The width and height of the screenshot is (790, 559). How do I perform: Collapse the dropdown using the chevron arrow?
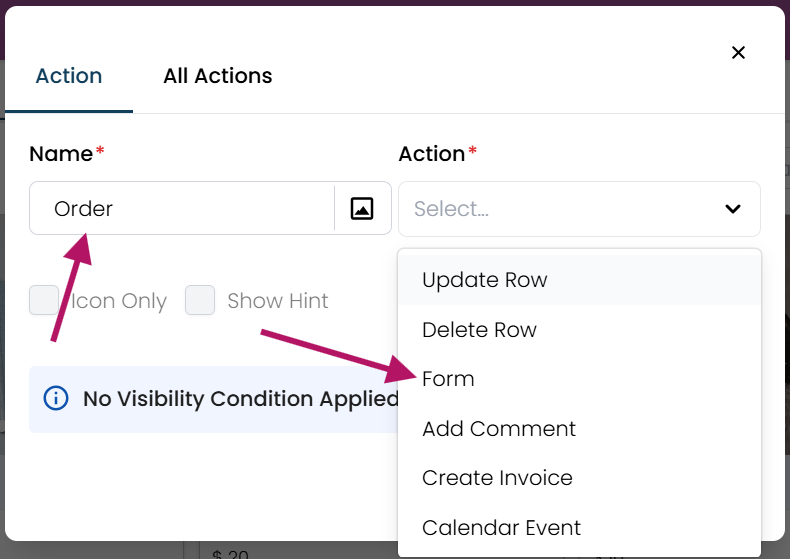[x=733, y=209]
